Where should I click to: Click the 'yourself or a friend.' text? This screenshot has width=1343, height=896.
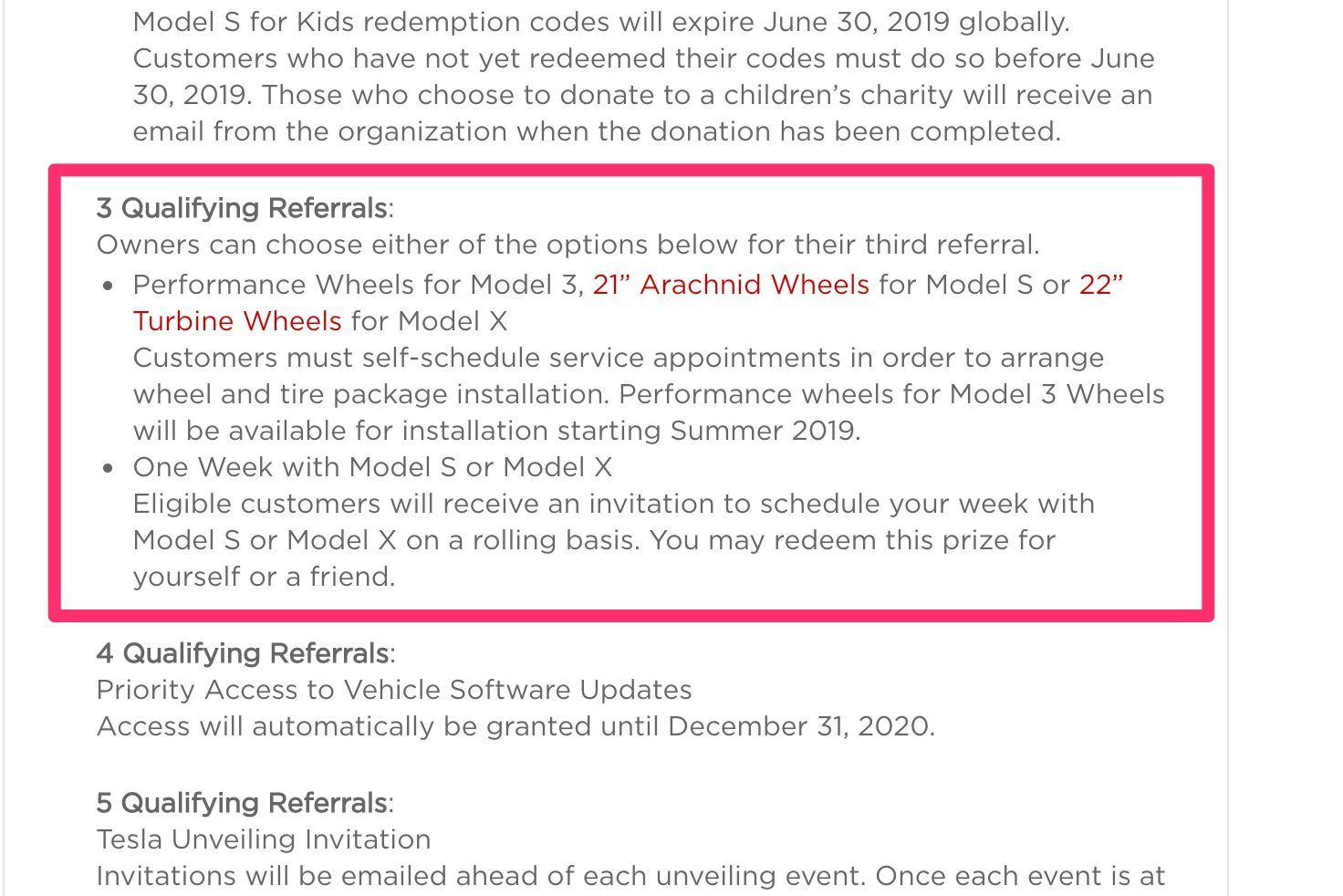(x=265, y=577)
